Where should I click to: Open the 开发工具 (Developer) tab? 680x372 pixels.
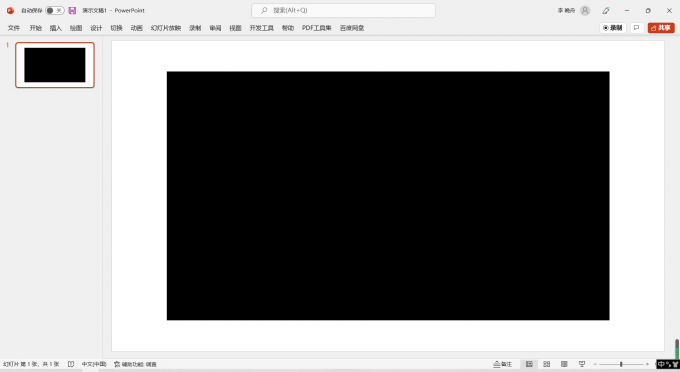(x=262, y=28)
